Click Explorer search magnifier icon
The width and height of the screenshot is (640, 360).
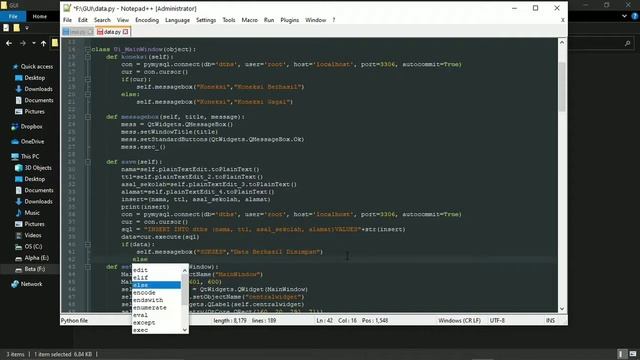tap(627, 43)
